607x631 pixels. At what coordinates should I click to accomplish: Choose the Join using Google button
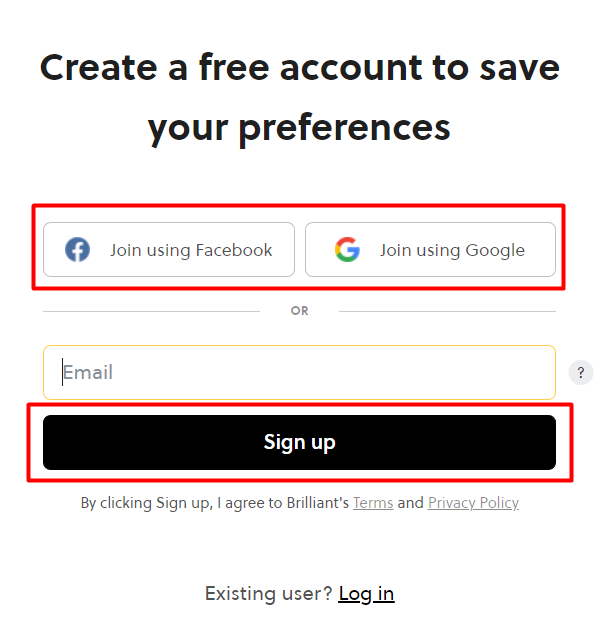430,250
